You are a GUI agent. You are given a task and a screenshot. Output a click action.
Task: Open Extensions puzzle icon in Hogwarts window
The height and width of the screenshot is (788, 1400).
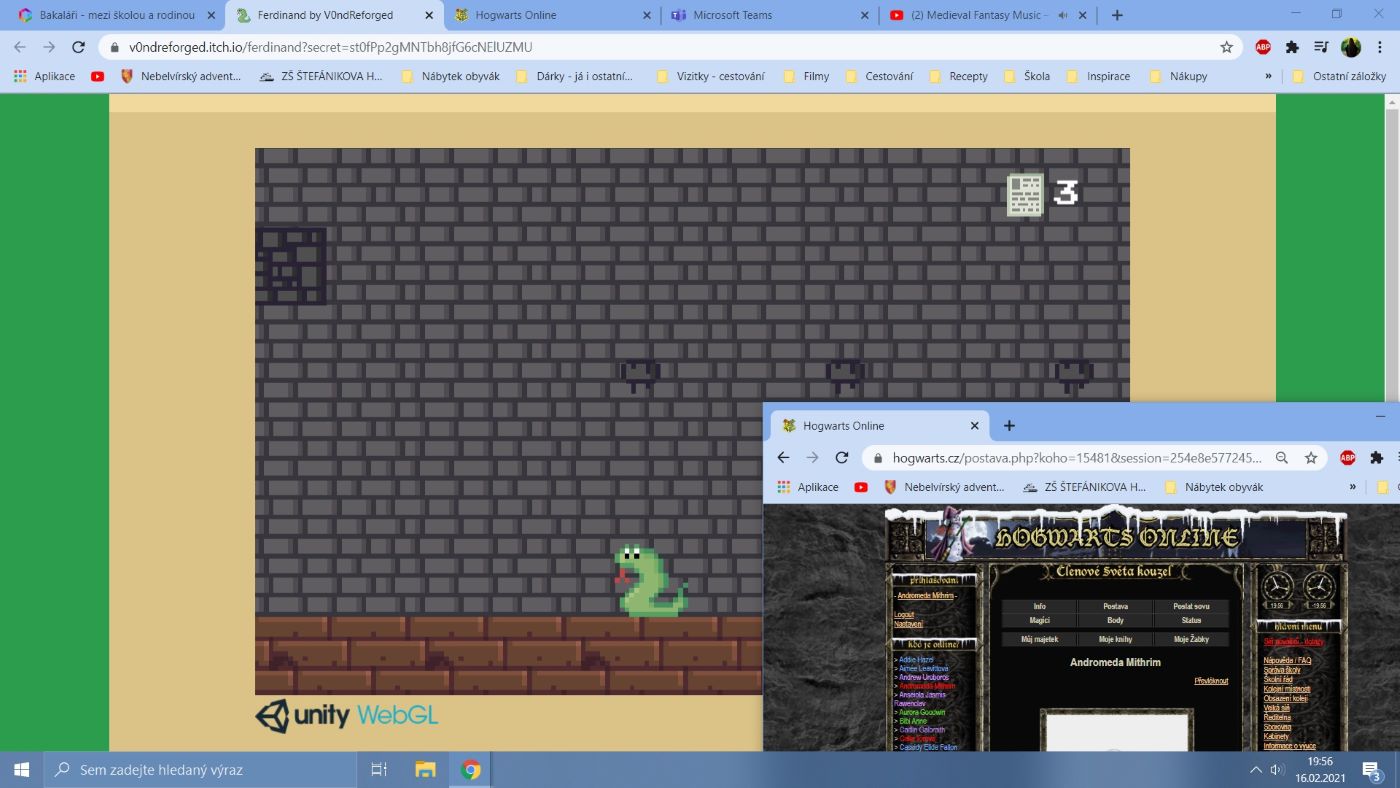(x=1376, y=458)
